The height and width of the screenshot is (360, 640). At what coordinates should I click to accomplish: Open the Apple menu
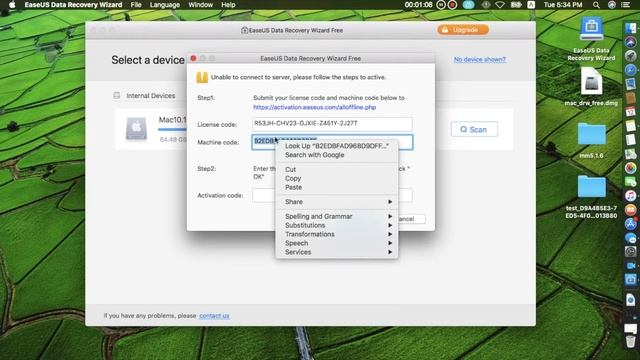12,5
